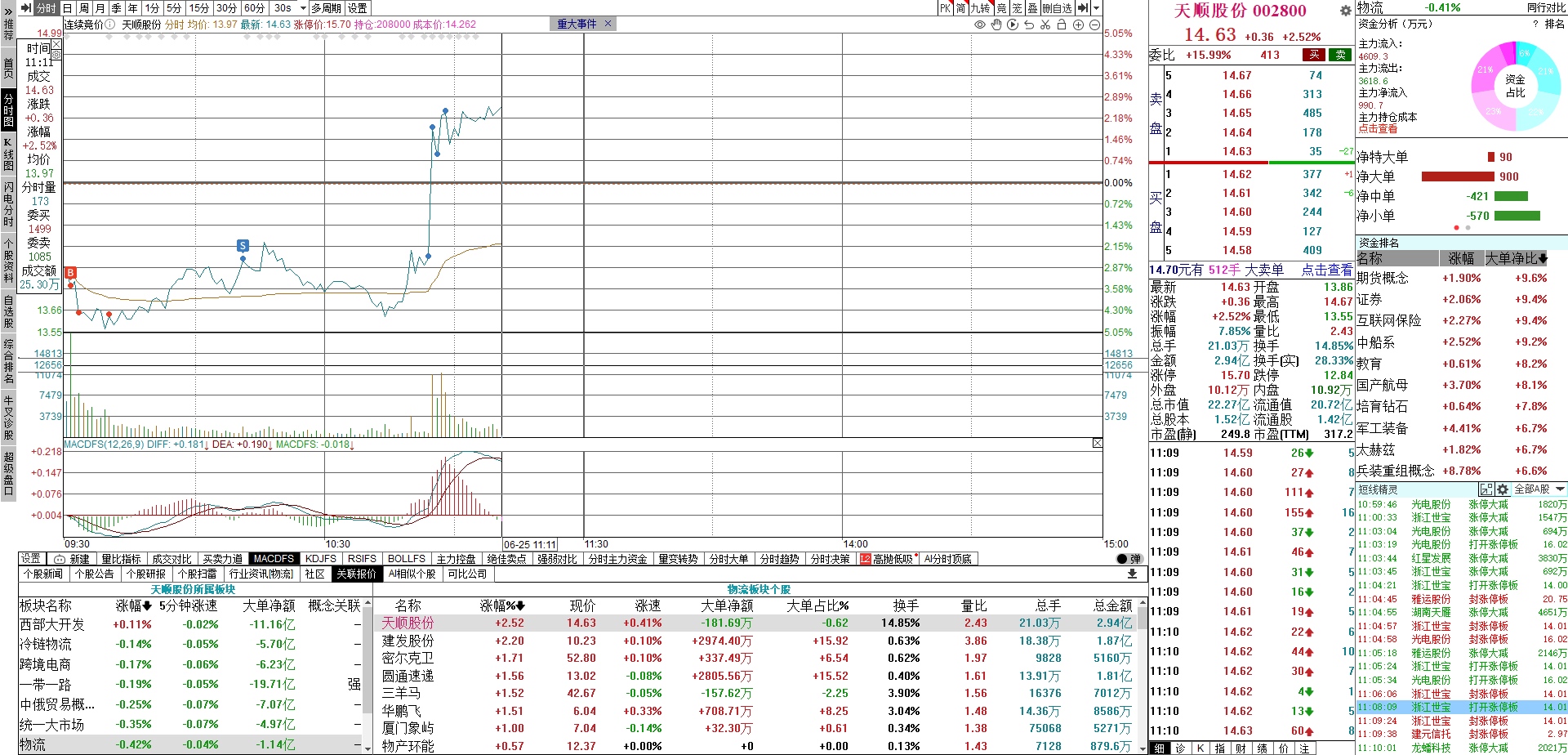Select first page dot under 净小单
Image resolution: width=1568 pixels, height=755 pixels.
tap(1456, 228)
